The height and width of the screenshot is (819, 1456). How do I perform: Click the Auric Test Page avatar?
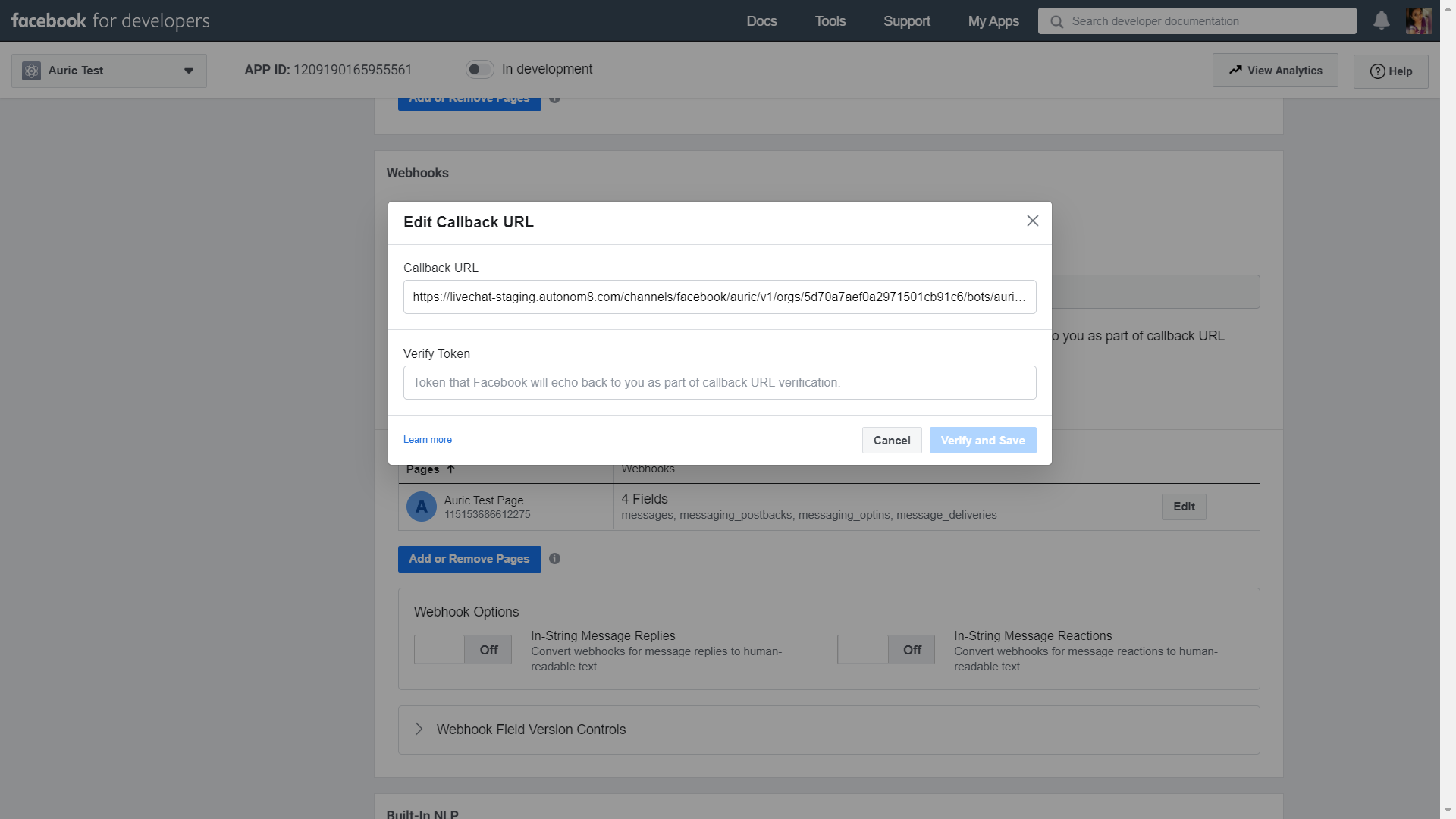pos(422,507)
